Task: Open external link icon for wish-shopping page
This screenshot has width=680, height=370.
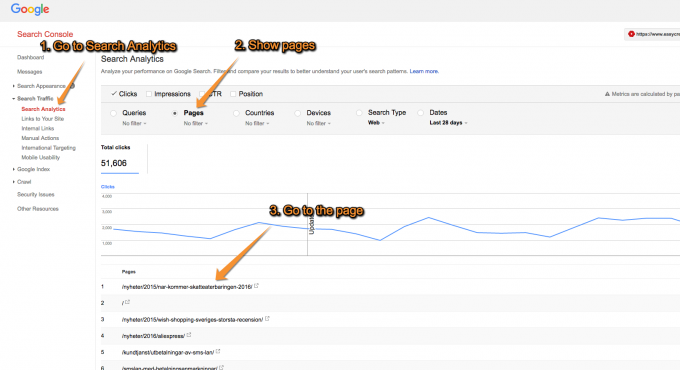Action: [x=267, y=318]
